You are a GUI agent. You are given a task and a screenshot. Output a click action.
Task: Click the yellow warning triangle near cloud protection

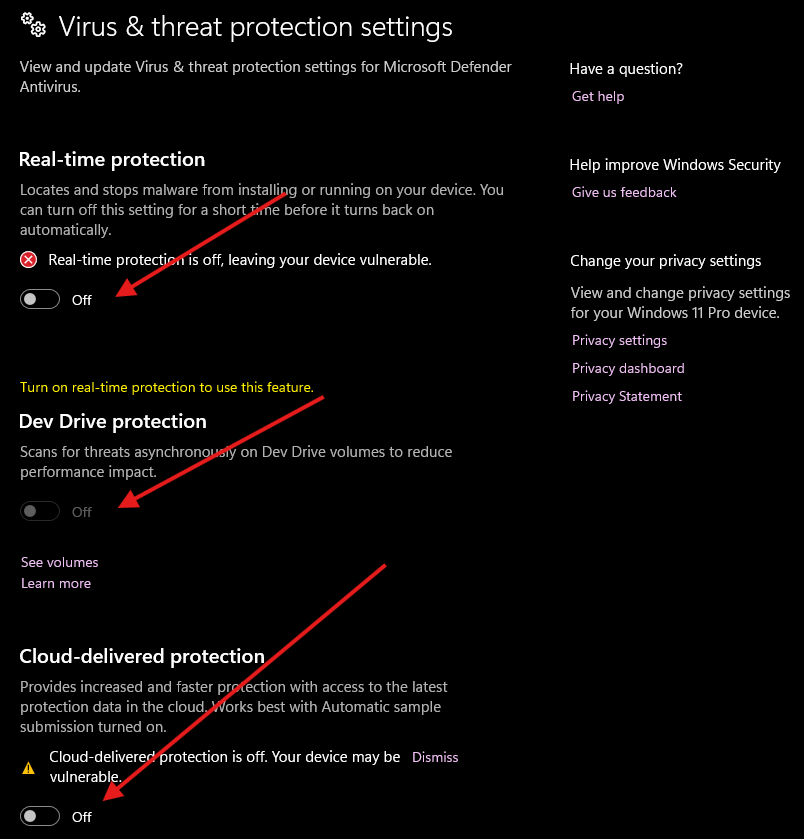(28, 766)
